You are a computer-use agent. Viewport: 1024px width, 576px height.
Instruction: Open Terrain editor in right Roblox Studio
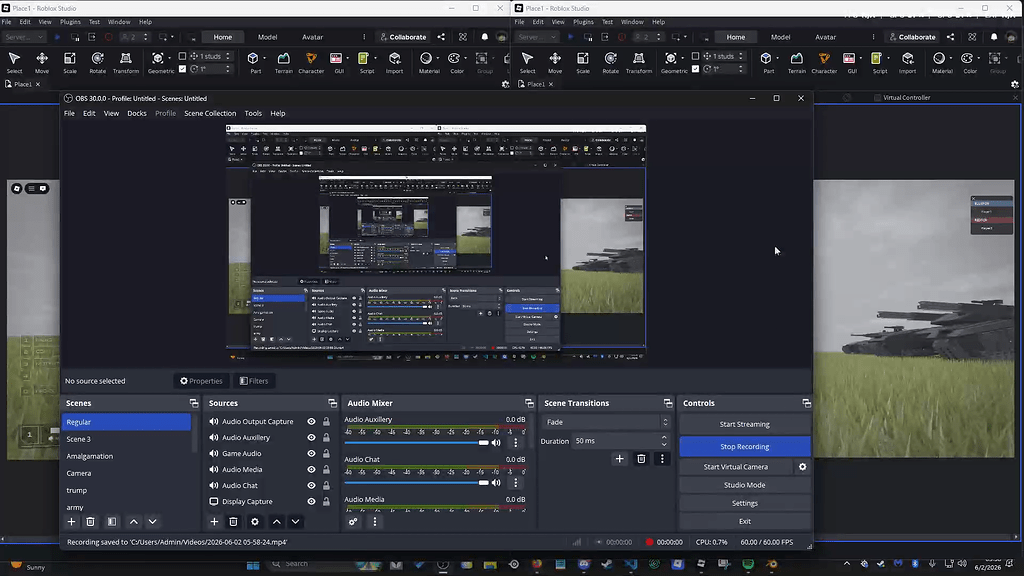click(x=796, y=63)
